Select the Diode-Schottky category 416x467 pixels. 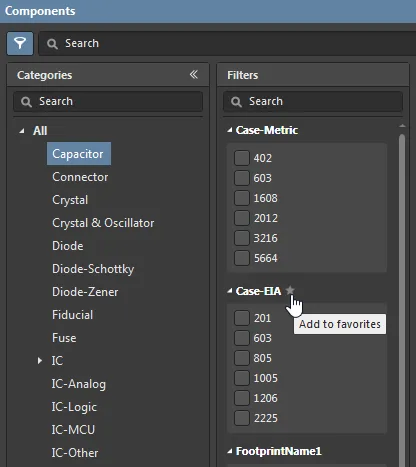(93, 269)
